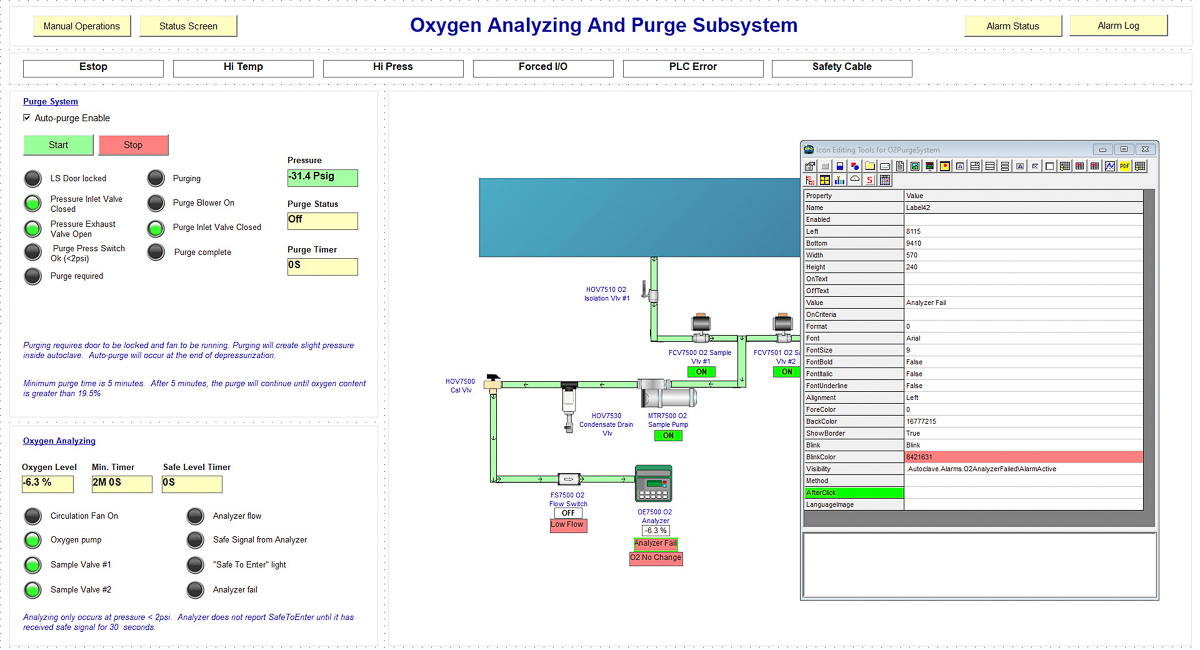Toggle the Auto-purge Enable checkbox
This screenshot has height=650, width=1200.
[27, 118]
